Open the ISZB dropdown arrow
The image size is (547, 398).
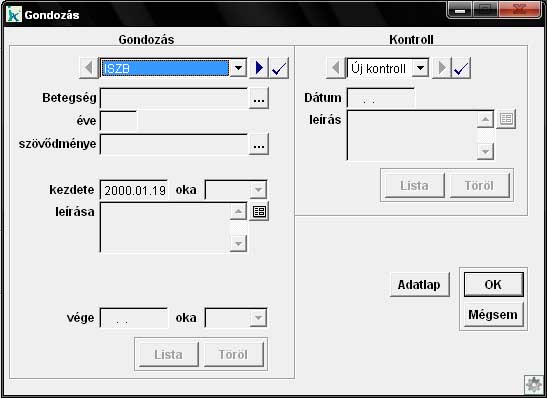point(239,68)
